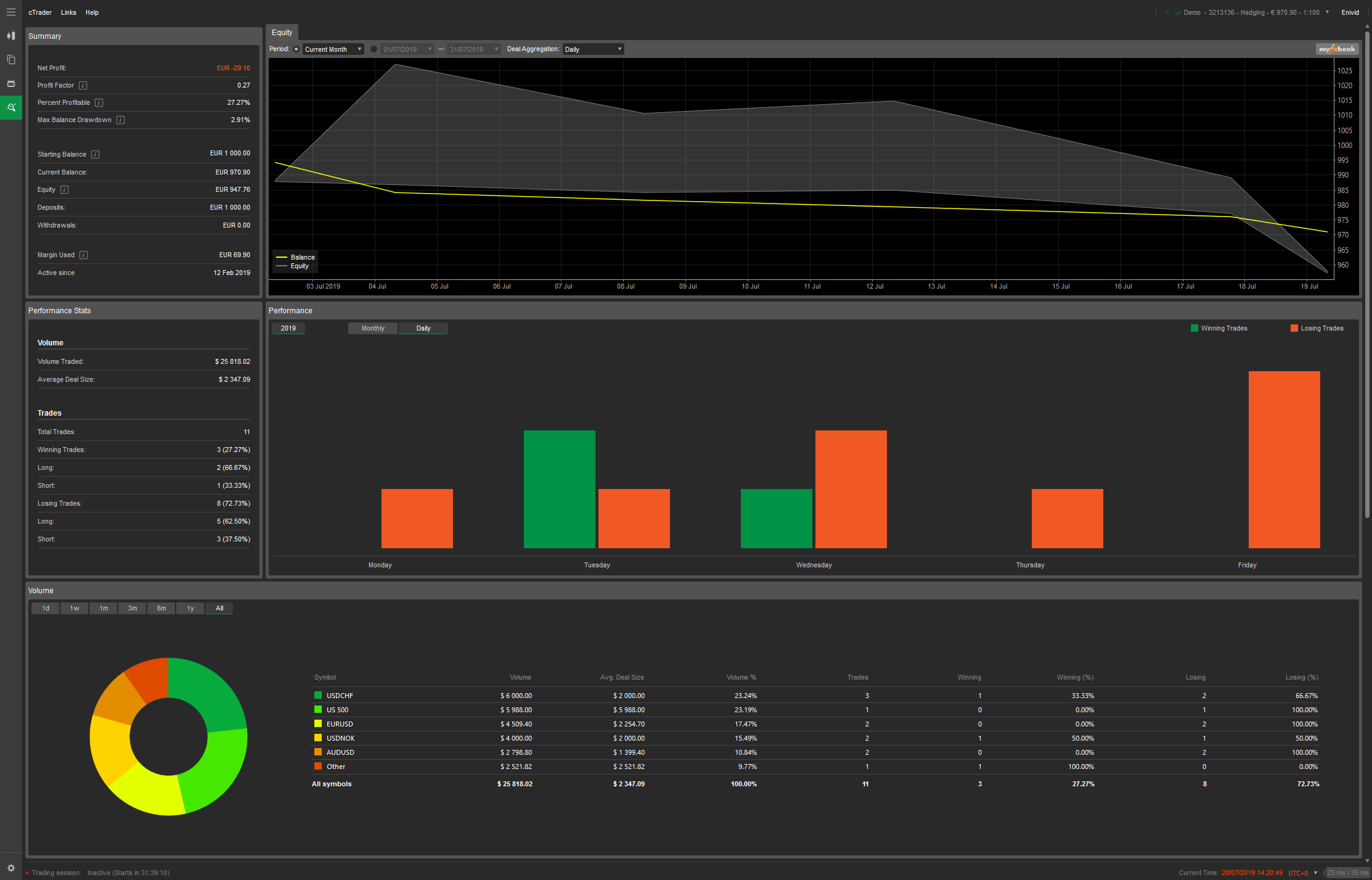Open the myfxbook link button
This screenshot has height=880, width=1372.
click(1337, 49)
